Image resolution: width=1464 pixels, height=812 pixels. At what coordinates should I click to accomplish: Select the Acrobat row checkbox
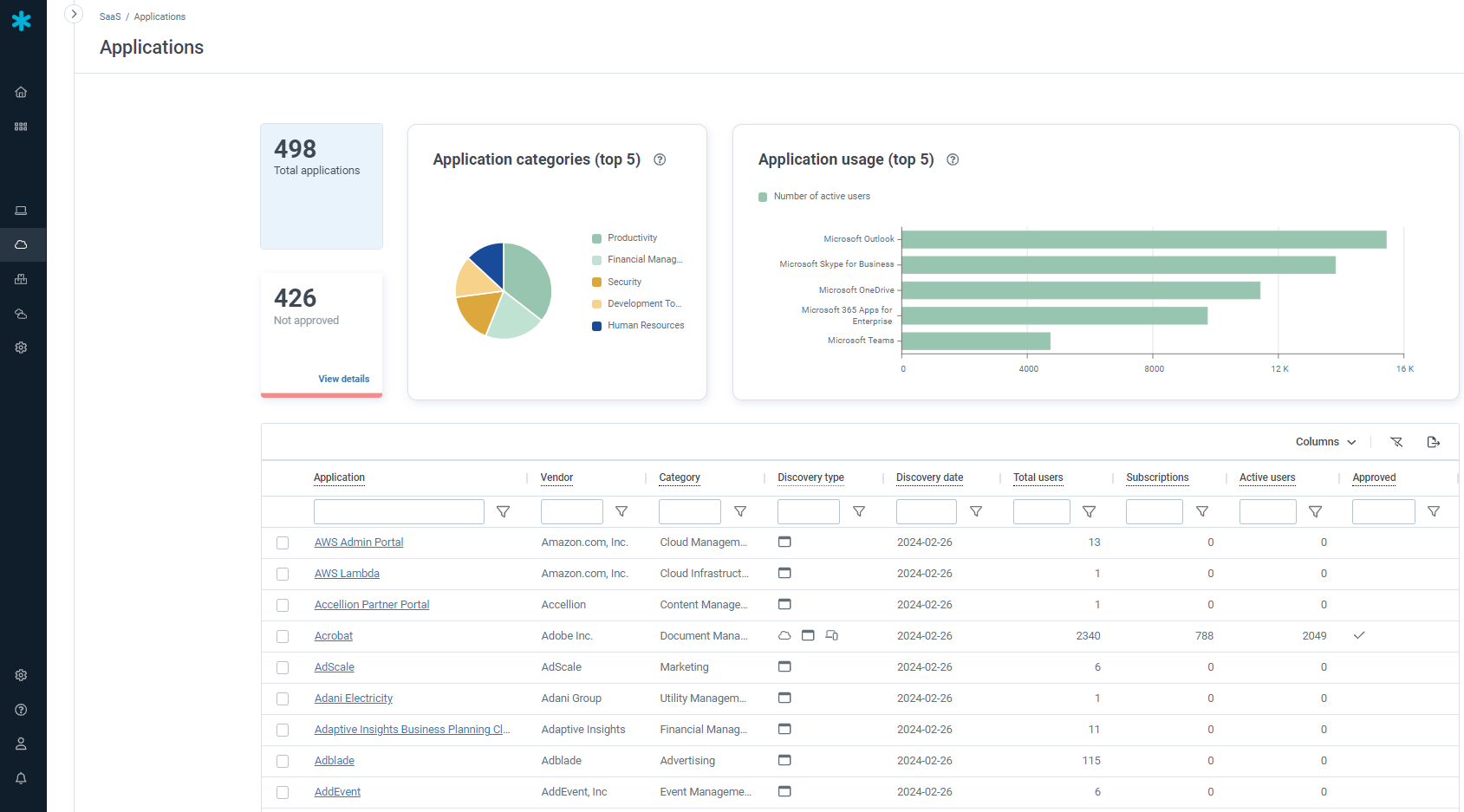pyautogui.click(x=283, y=636)
